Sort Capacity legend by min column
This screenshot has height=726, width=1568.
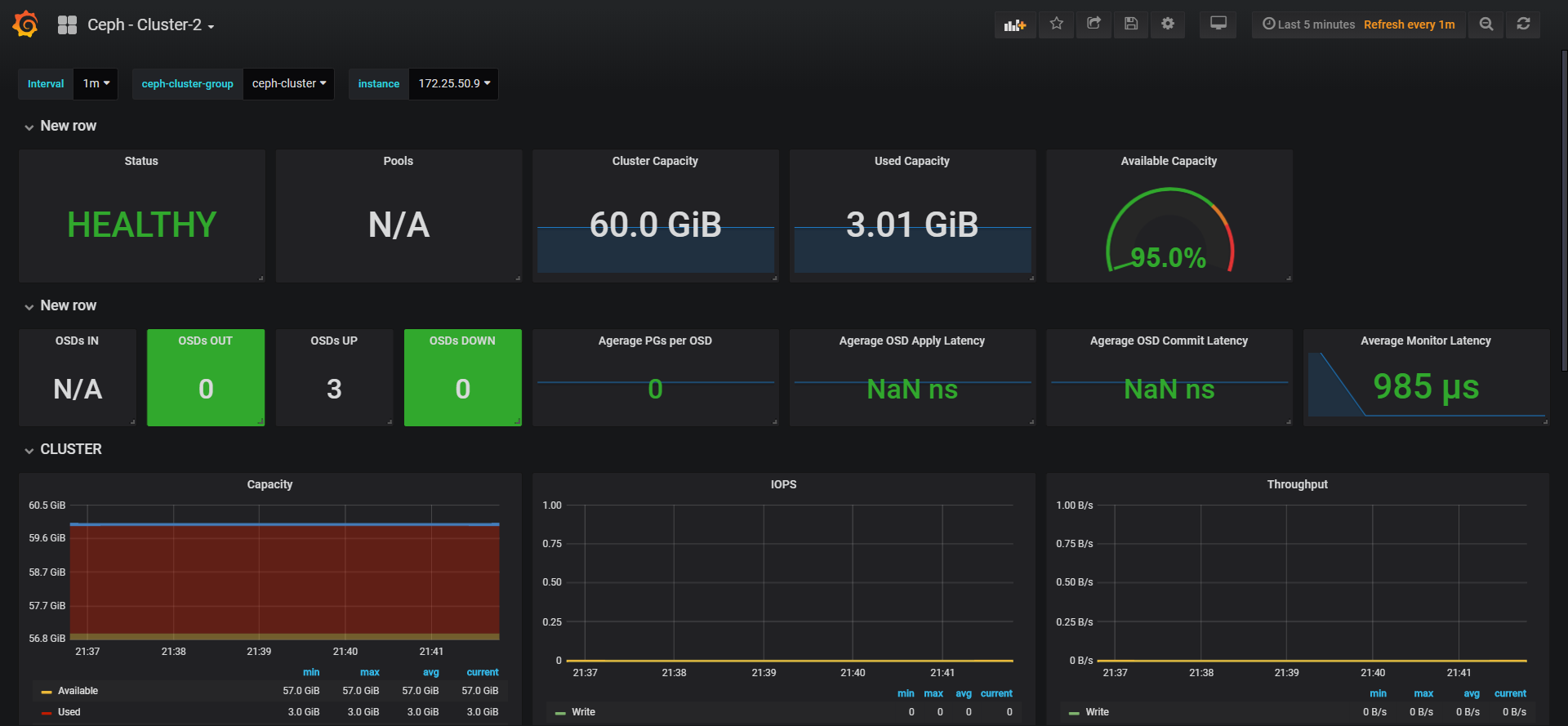(x=311, y=672)
